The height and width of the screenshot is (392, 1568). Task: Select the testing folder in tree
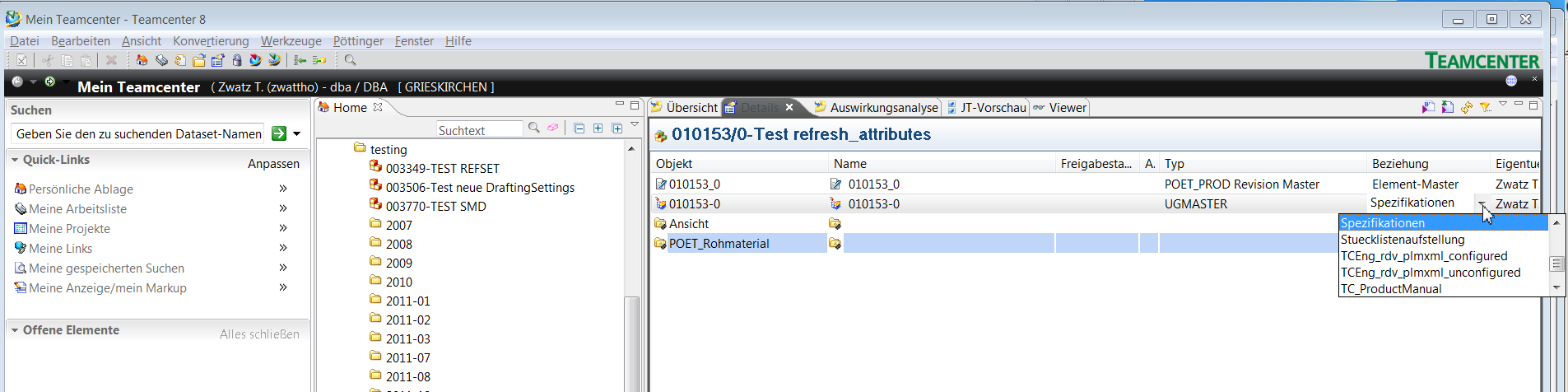tap(388, 150)
